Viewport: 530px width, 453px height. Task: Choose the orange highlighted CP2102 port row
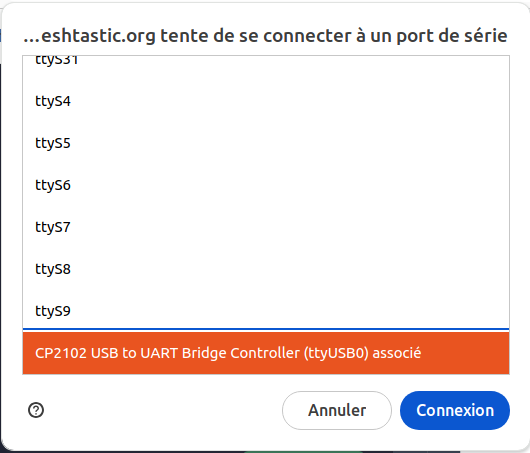(x=266, y=353)
